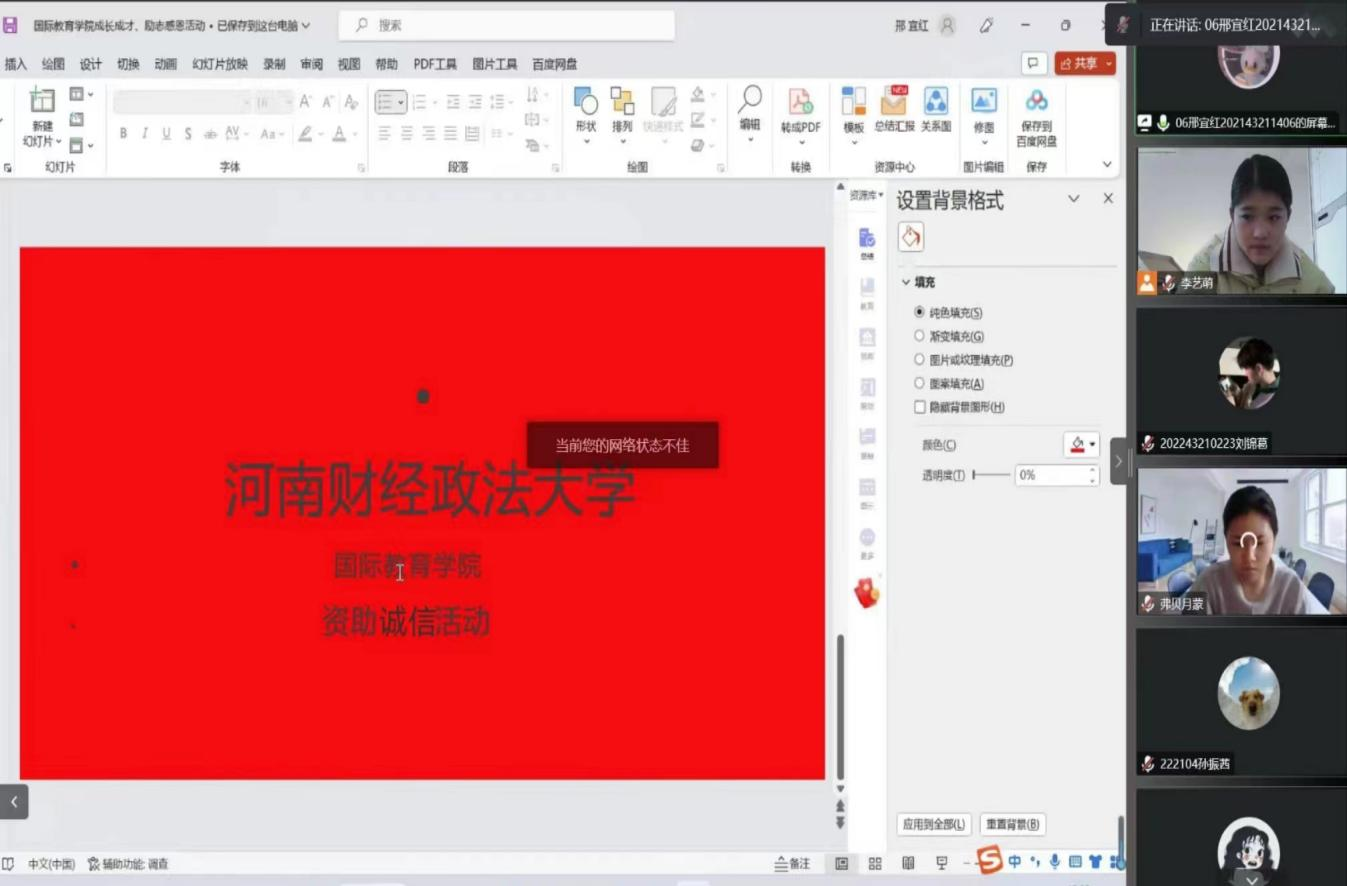This screenshot has height=886, width=1347.
Task: Expand the Arrange (排列) dropdown
Action: point(622,140)
